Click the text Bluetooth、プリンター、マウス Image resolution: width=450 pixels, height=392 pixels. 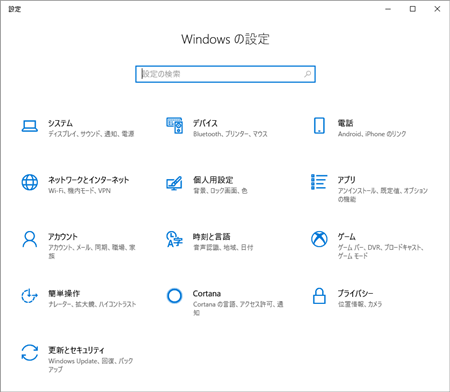(230, 134)
